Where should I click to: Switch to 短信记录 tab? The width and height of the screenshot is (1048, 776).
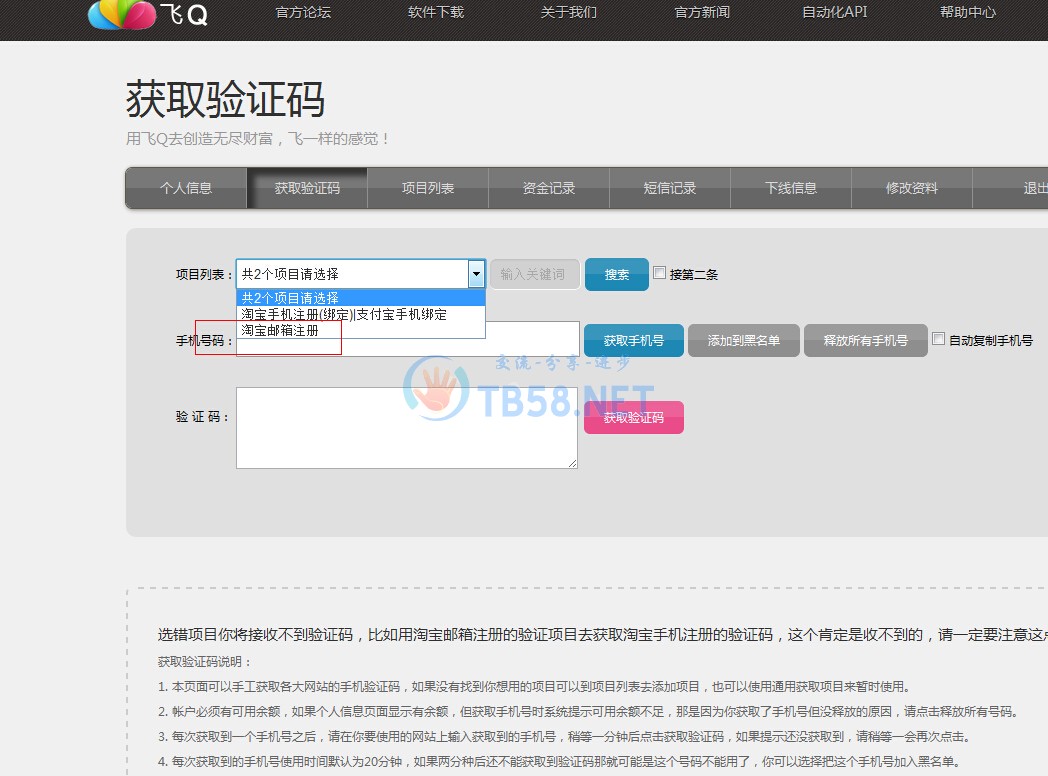(x=670, y=188)
